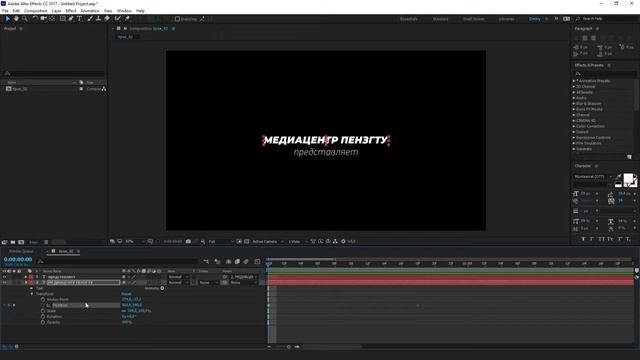Click the new folder icon in Project panel
The height and width of the screenshot is (360, 640).
[x=13, y=242]
